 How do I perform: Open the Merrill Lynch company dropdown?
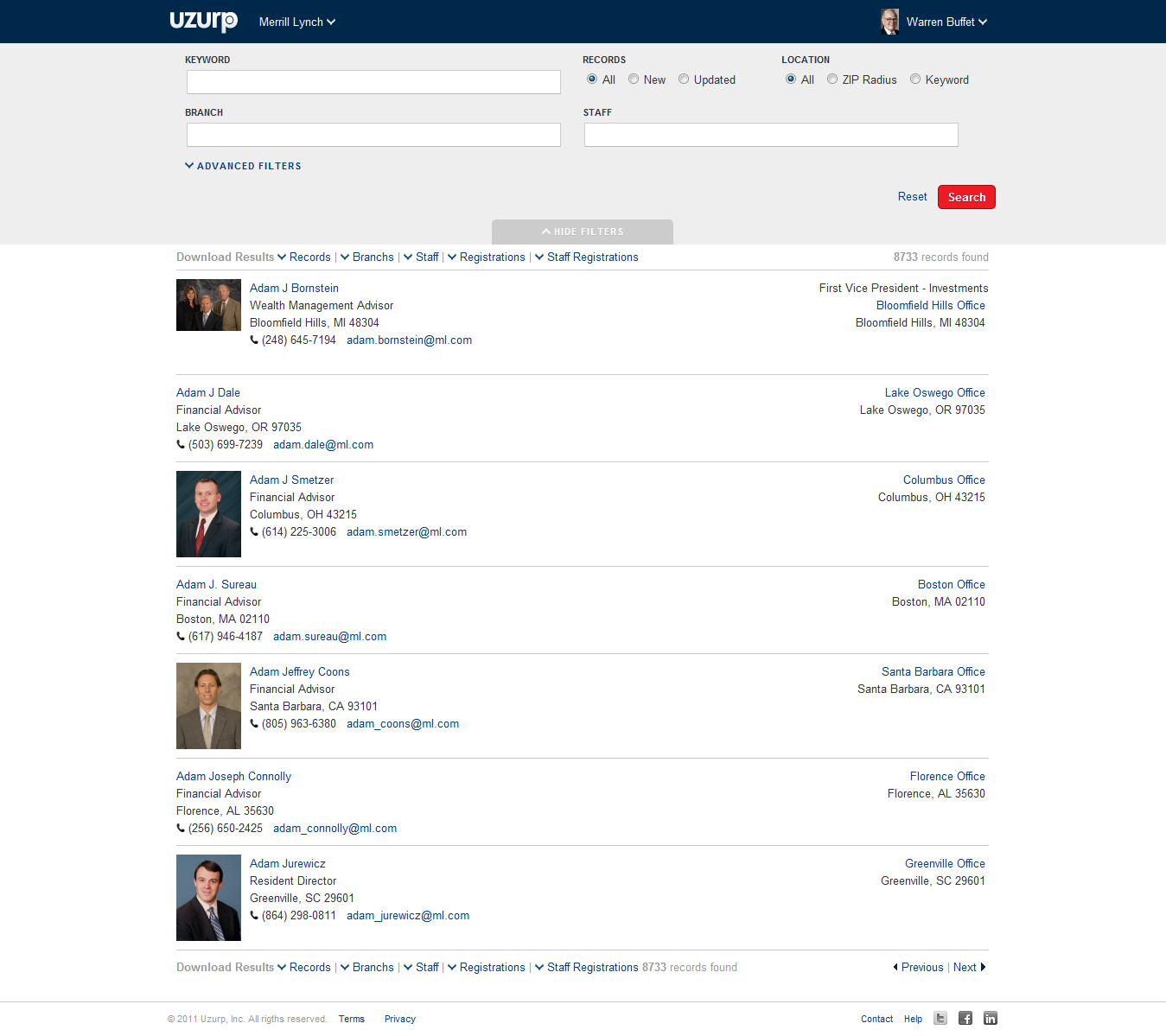click(297, 22)
